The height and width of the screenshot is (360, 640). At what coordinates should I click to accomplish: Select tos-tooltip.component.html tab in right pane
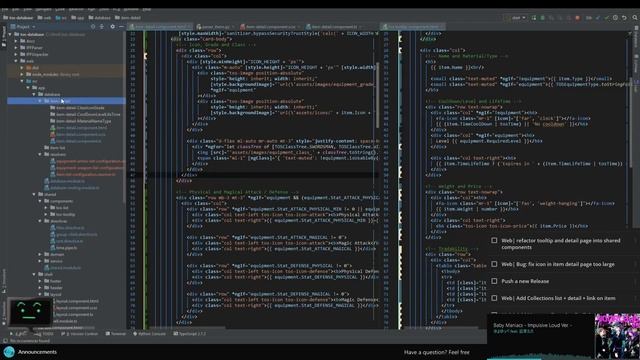pyautogui.click(x=413, y=27)
